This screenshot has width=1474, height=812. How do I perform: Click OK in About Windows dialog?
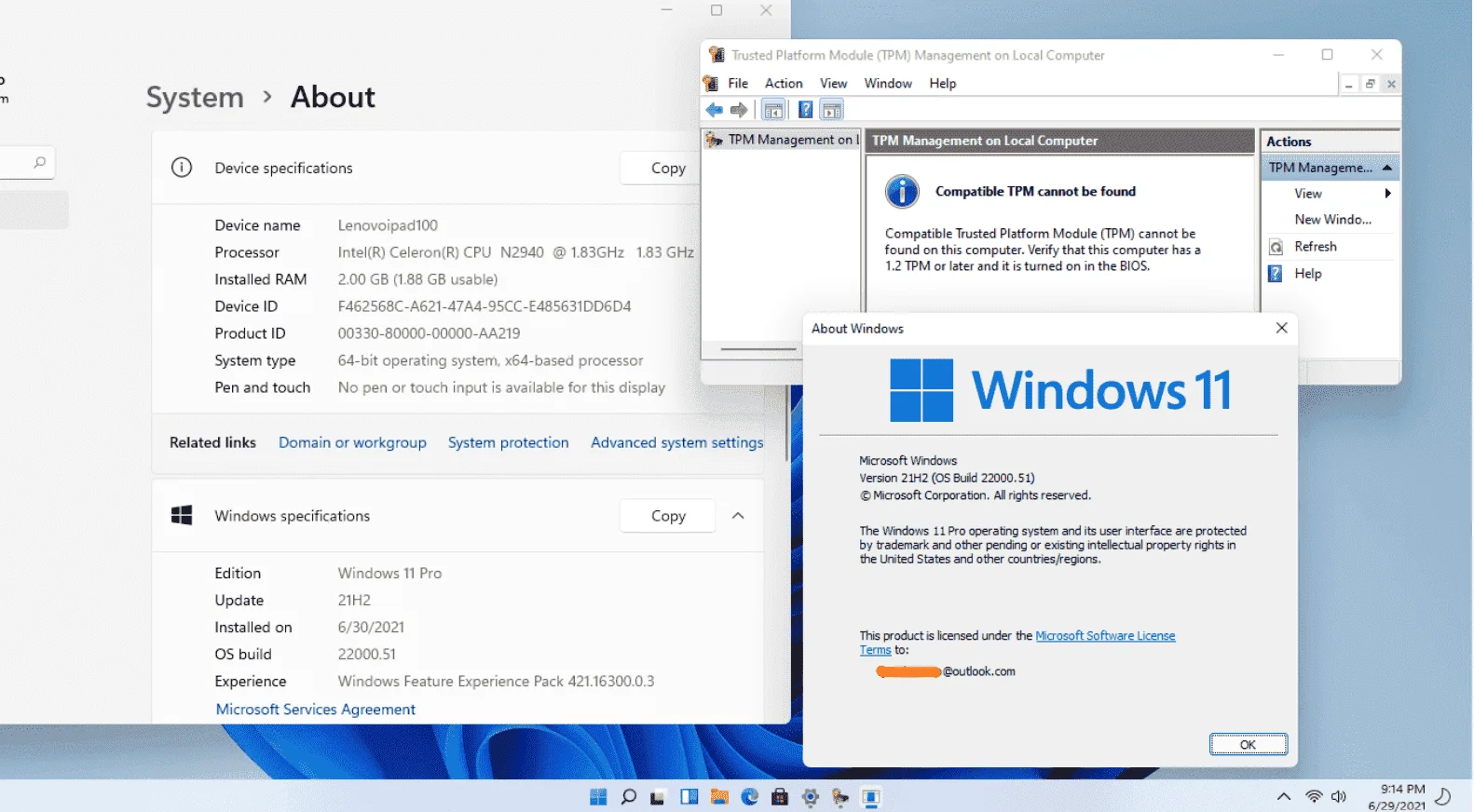(1249, 744)
